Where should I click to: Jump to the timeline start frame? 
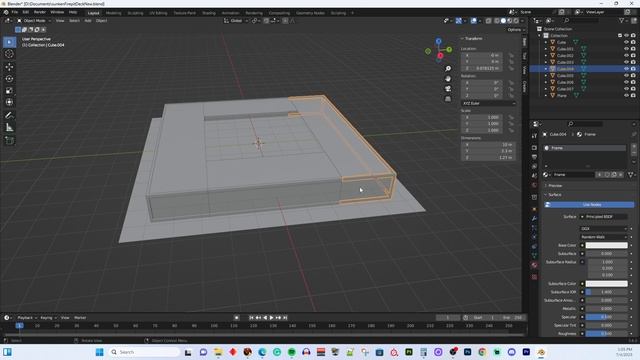(x=251, y=318)
